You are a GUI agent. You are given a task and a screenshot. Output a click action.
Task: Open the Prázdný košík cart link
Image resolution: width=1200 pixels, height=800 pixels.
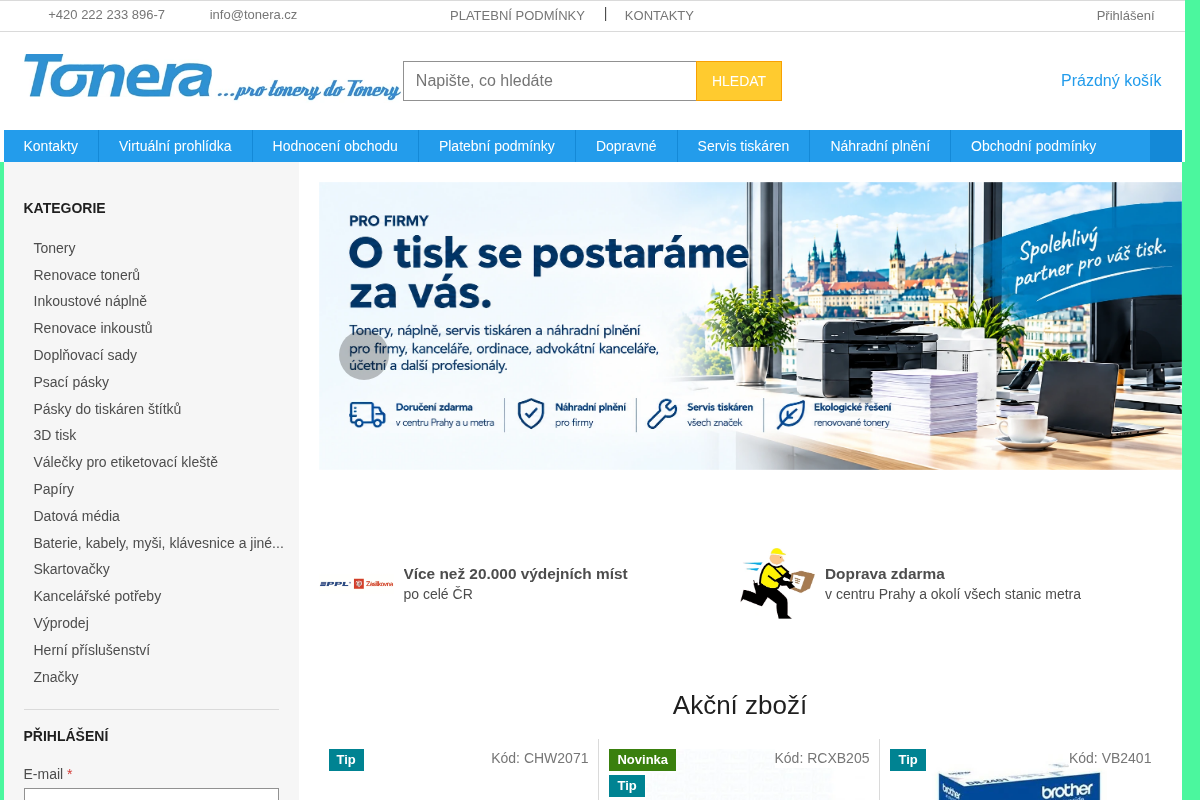1111,81
